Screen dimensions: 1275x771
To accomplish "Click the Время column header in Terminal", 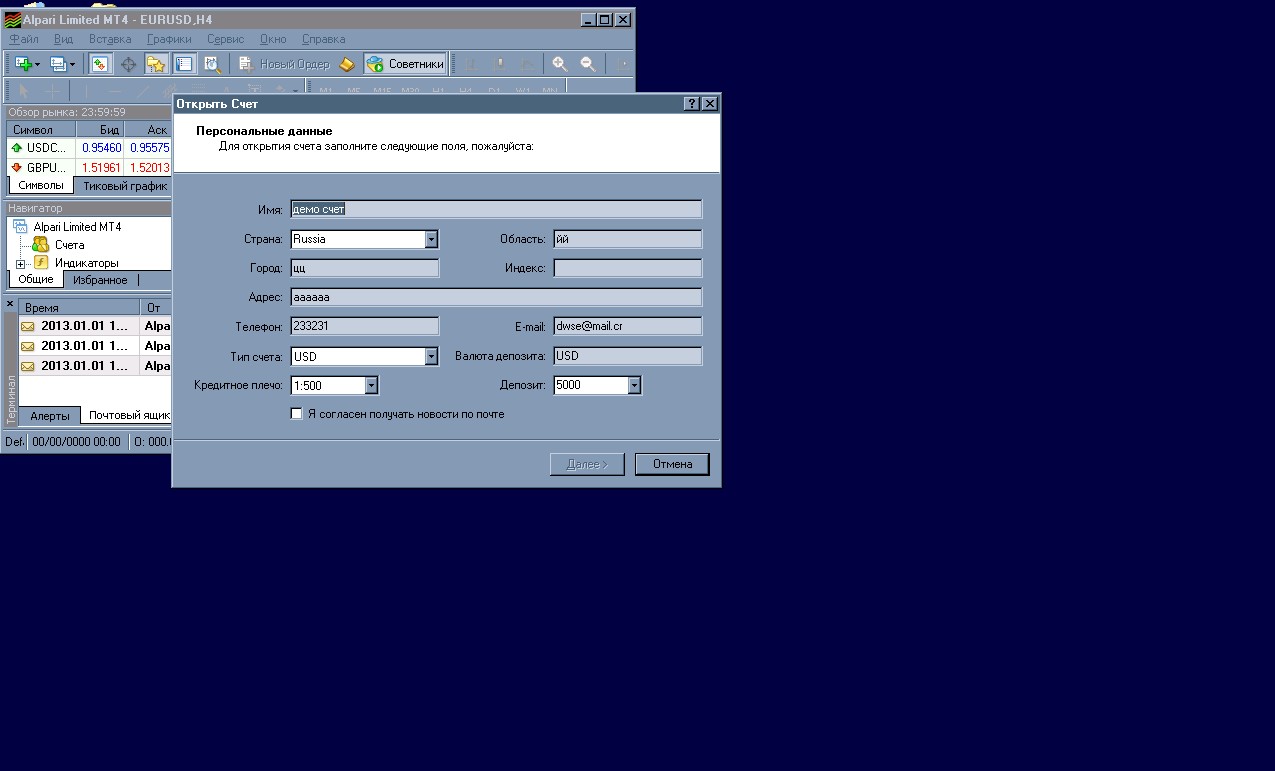I will pyautogui.click(x=80, y=308).
